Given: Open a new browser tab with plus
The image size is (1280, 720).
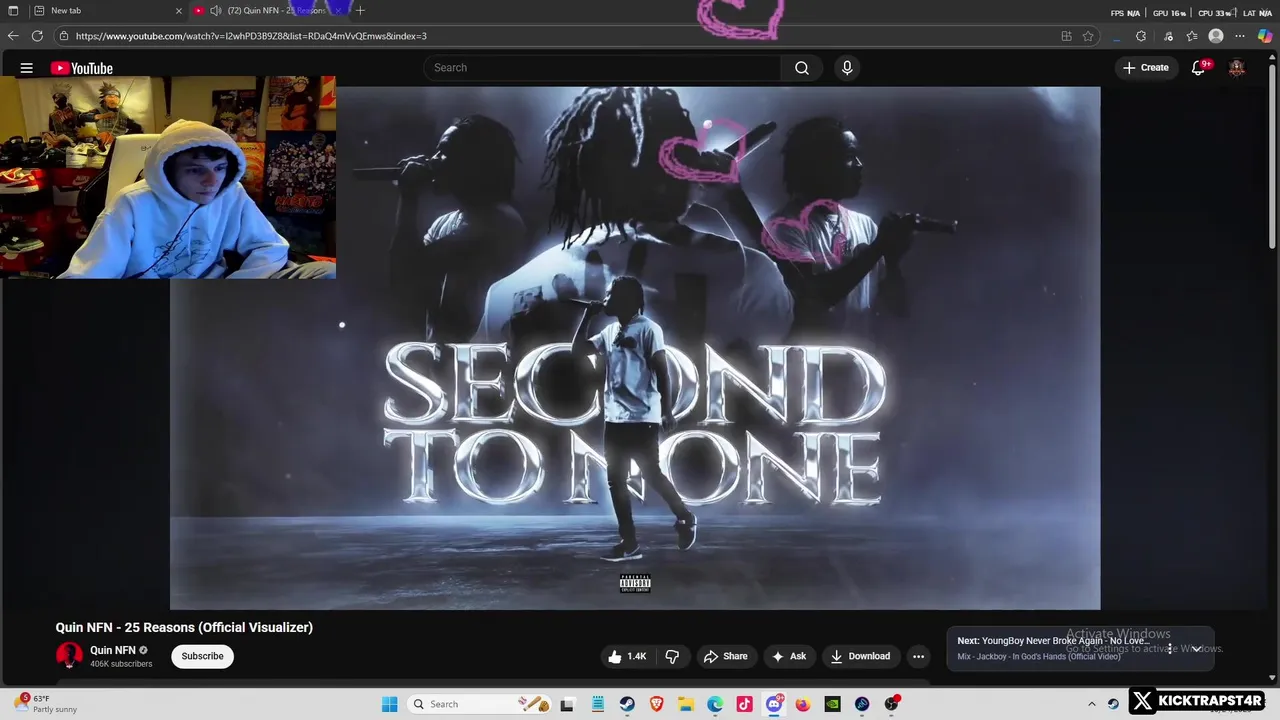Looking at the screenshot, I should (x=360, y=11).
